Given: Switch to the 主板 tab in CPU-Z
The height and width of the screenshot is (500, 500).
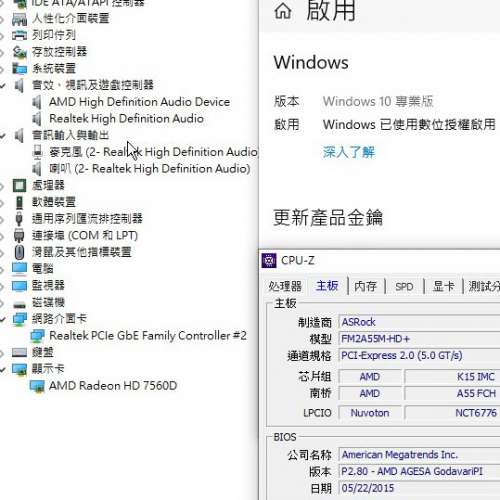Looking at the screenshot, I should click(327, 285).
